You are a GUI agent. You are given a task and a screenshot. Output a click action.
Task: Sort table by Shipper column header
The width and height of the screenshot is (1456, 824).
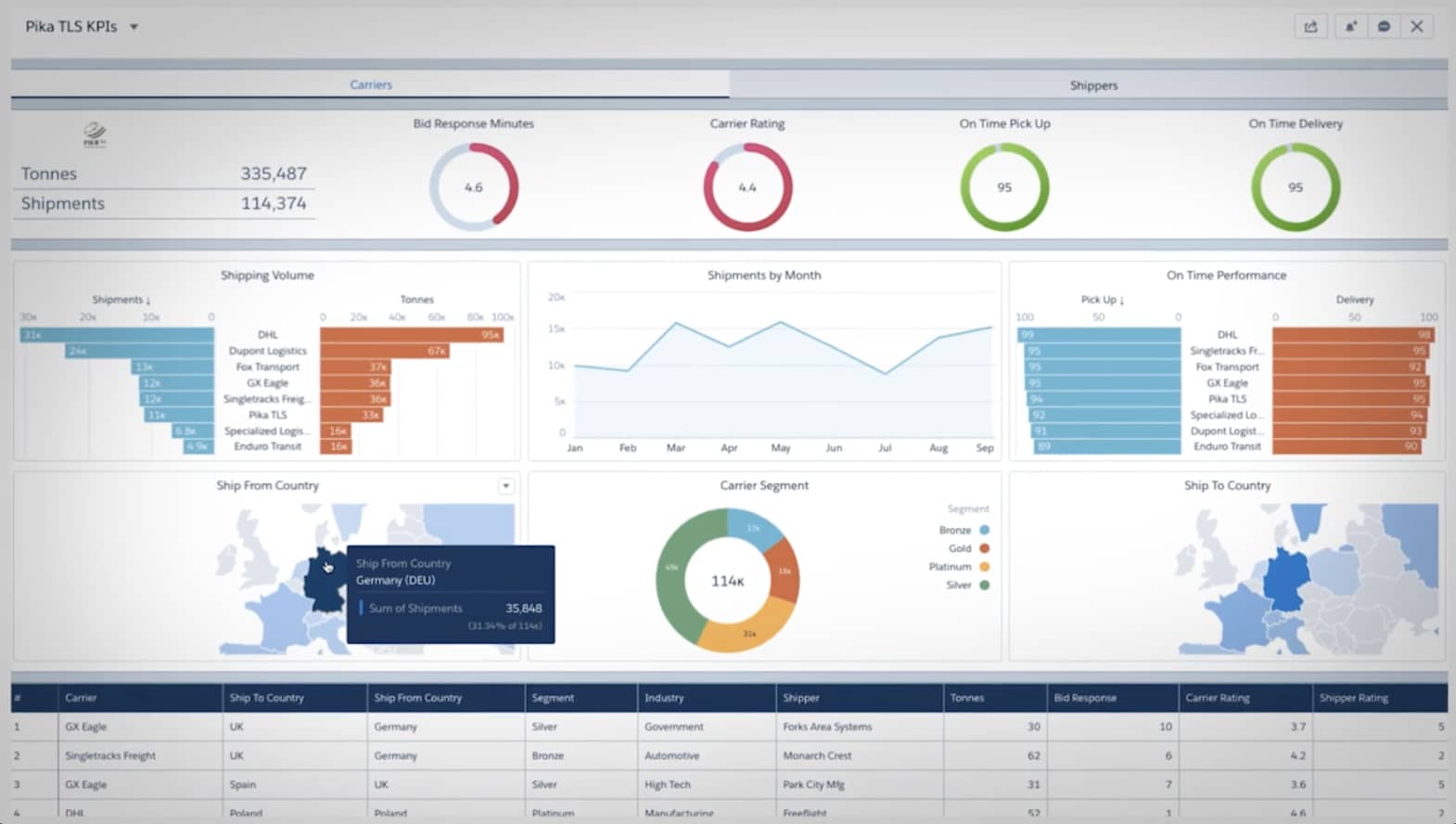coord(860,698)
